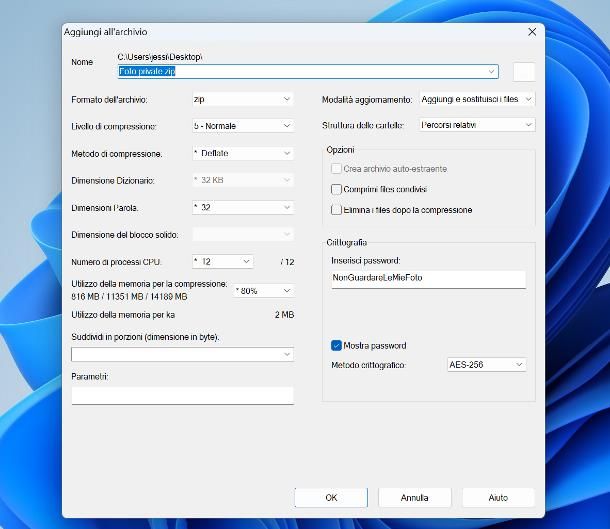This screenshot has height=529, width=610.
Task: Open the Livello di compressione dropdown
Action: [243, 126]
